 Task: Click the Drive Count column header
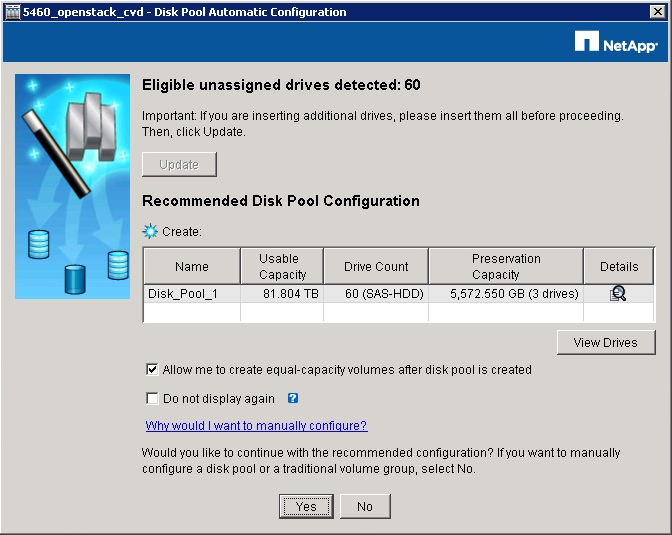tap(376, 266)
